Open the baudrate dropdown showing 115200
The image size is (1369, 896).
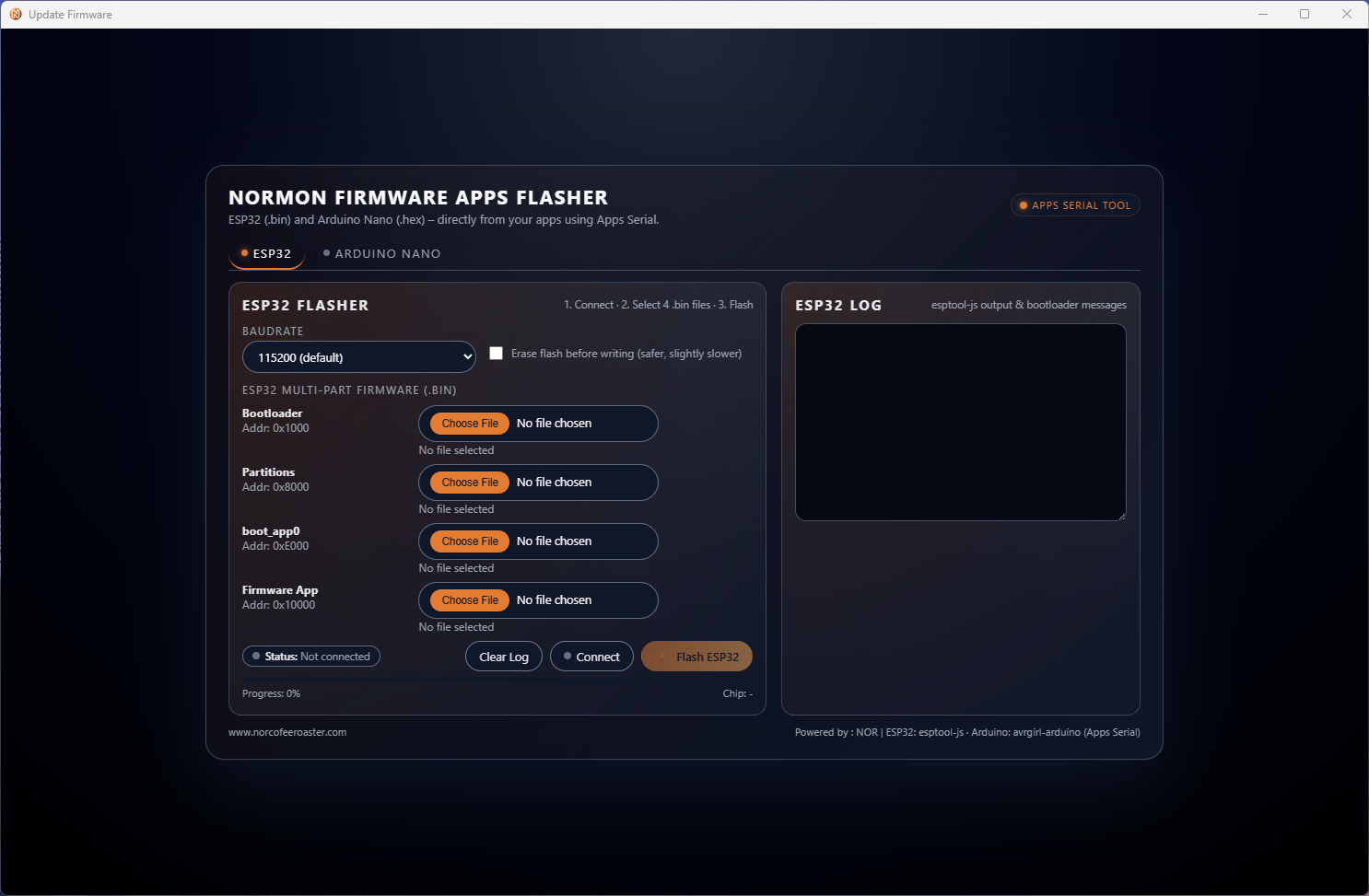pyautogui.click(x=358, y=357)
